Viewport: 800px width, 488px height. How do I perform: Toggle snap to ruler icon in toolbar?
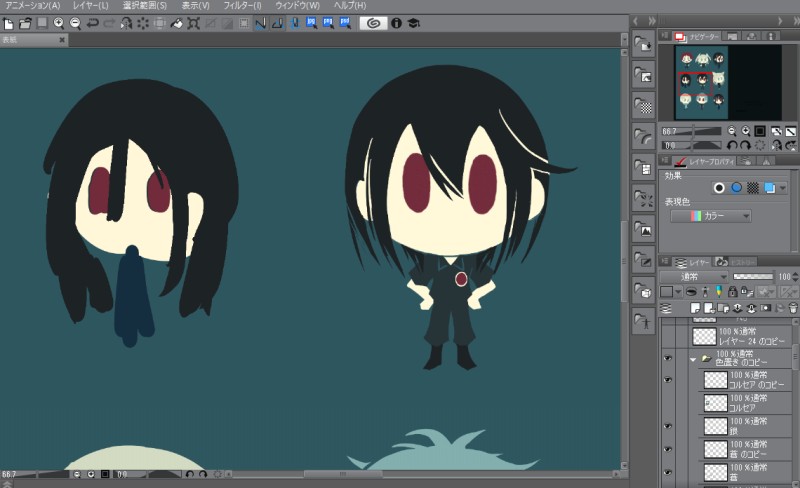tap(261, 23)
